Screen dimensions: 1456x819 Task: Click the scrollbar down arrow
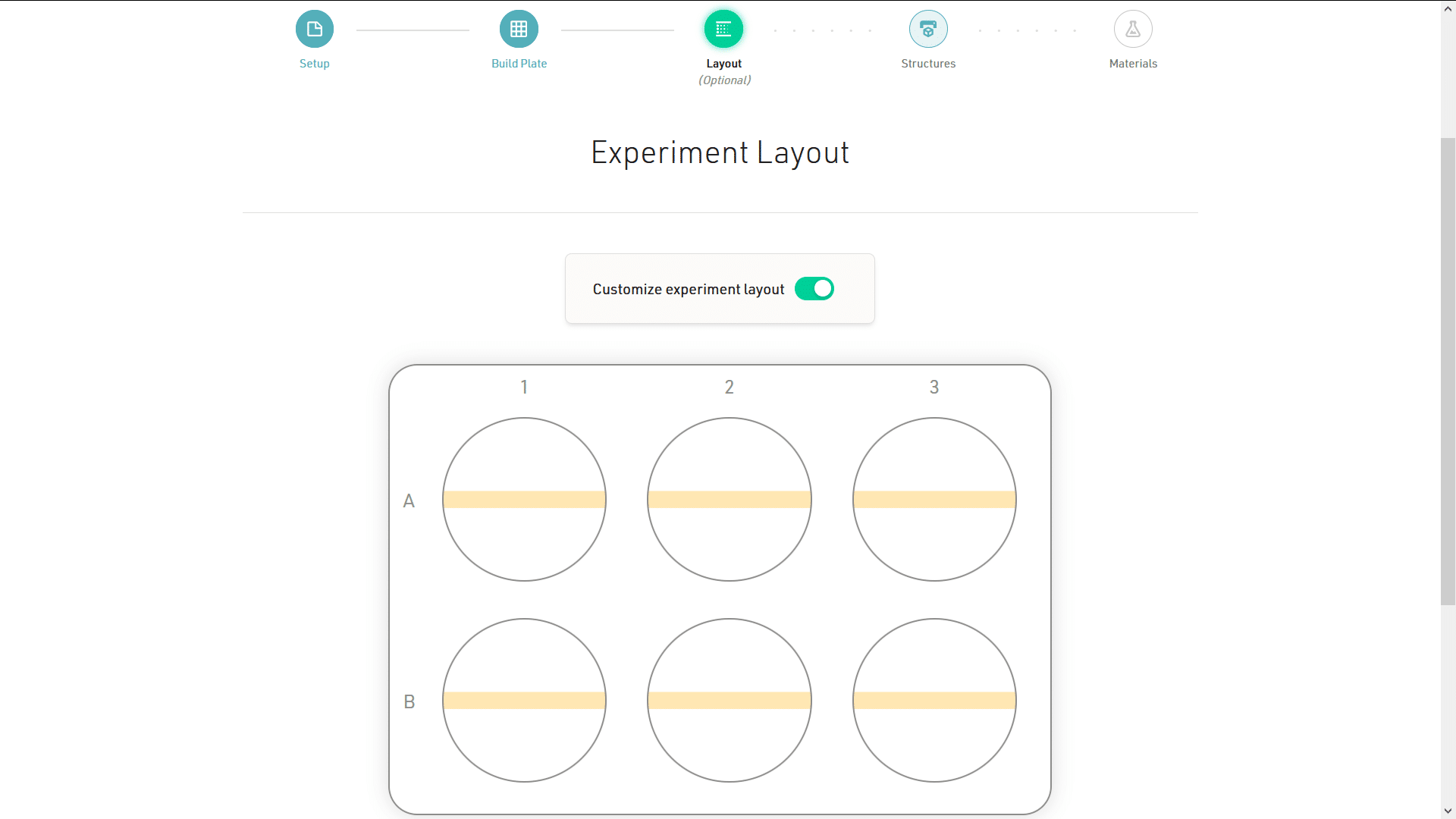[x=1448, y=811]
